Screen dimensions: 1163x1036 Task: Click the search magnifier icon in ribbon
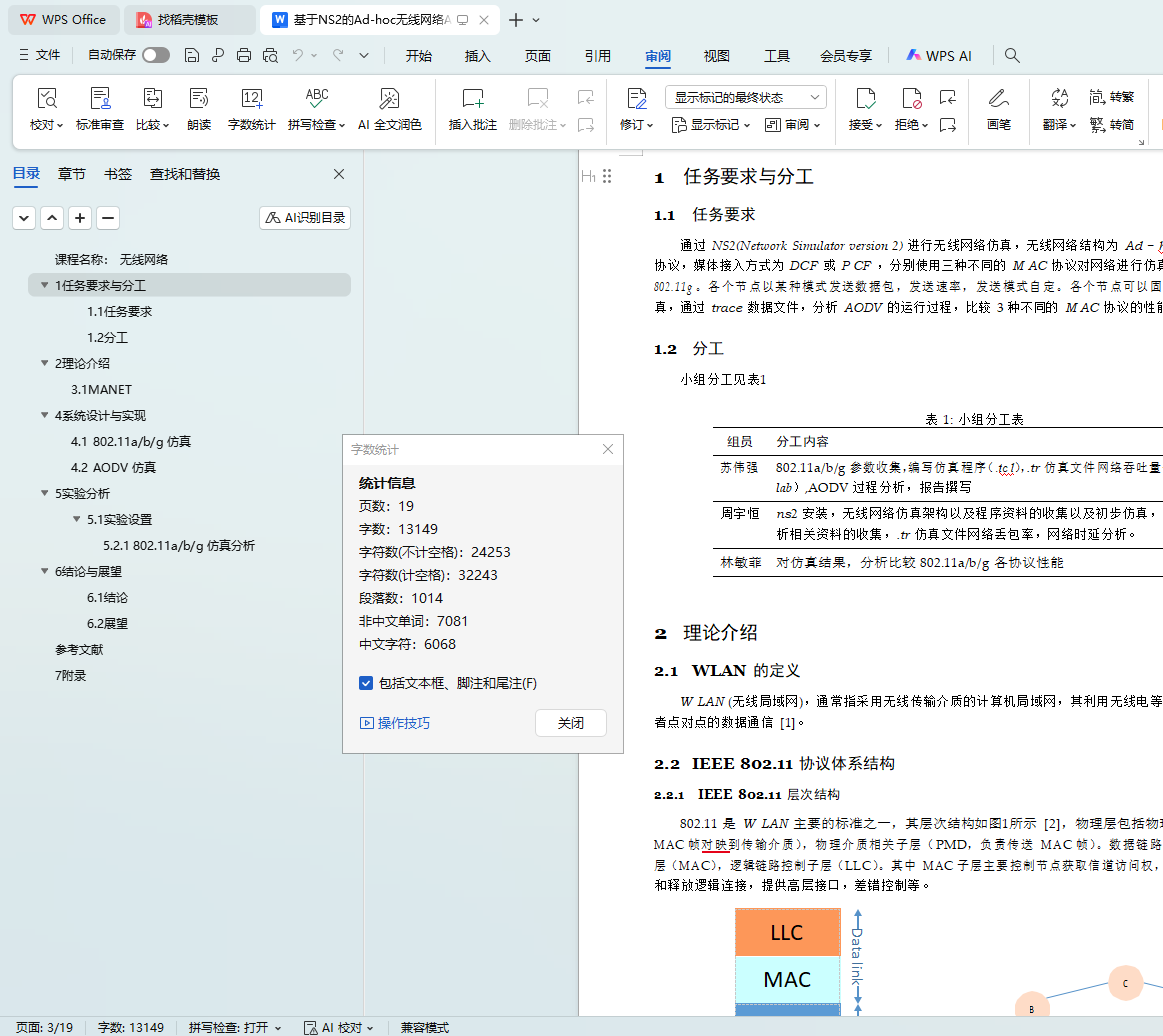(x=1012, y=56)
